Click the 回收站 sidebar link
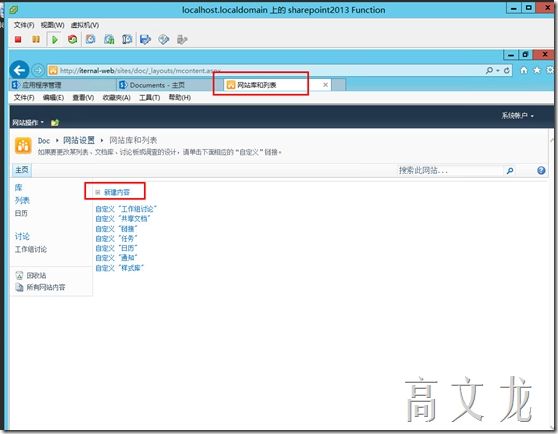558x434 pixels. tap(36, 275)
